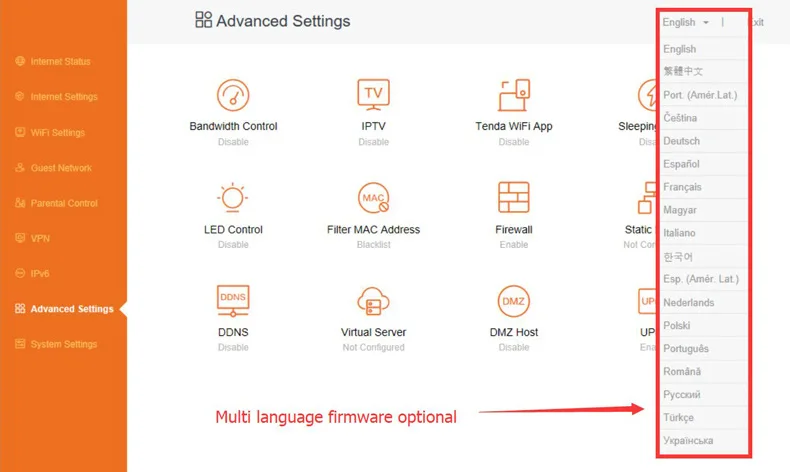
Task: Click the Tenda WiFi App icon
Action: pyautogui.click(x=514, y=95)
